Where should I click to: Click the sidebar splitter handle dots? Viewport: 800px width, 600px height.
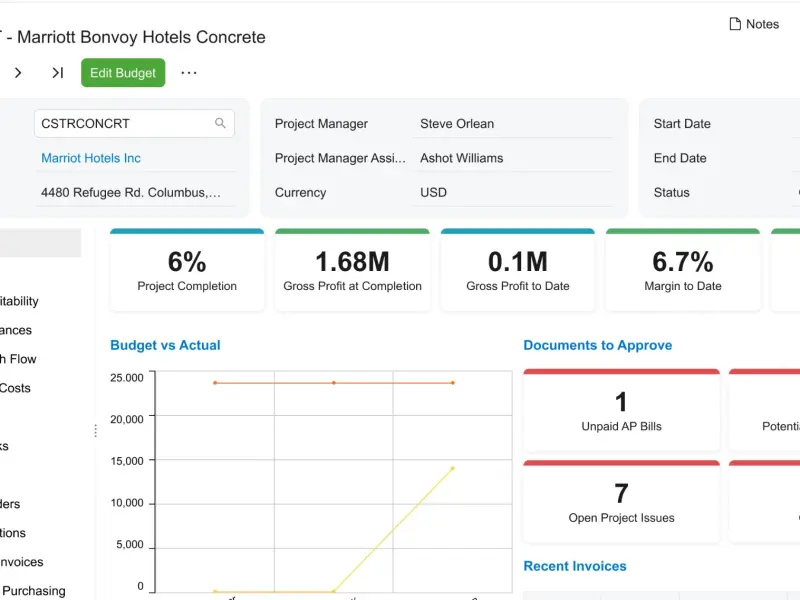[95, 431]
